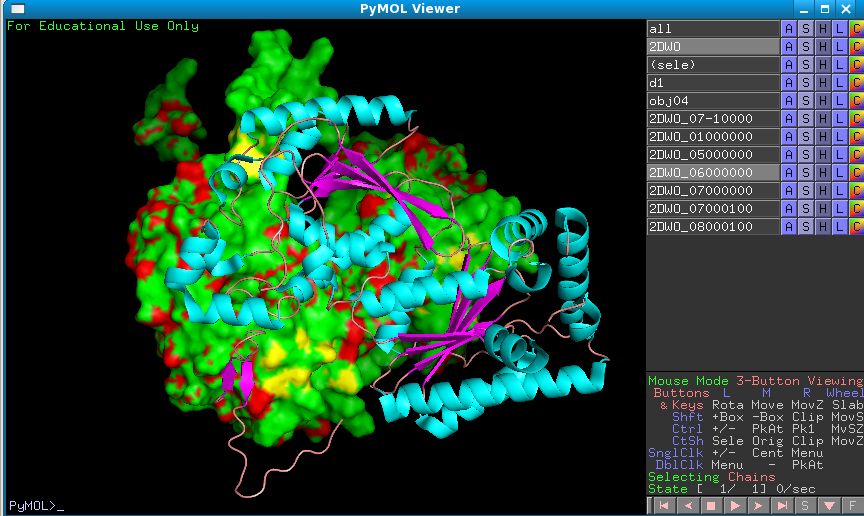Open the Action menu for all
Image resolution: width=864 pixels, height=516 pixels.
coord(789,29)
